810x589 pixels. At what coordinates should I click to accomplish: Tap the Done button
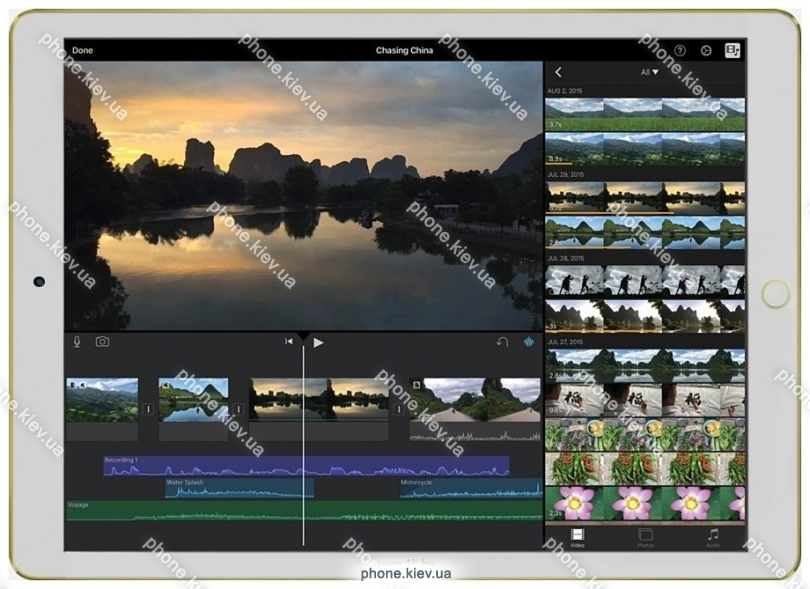click(82, 50)
